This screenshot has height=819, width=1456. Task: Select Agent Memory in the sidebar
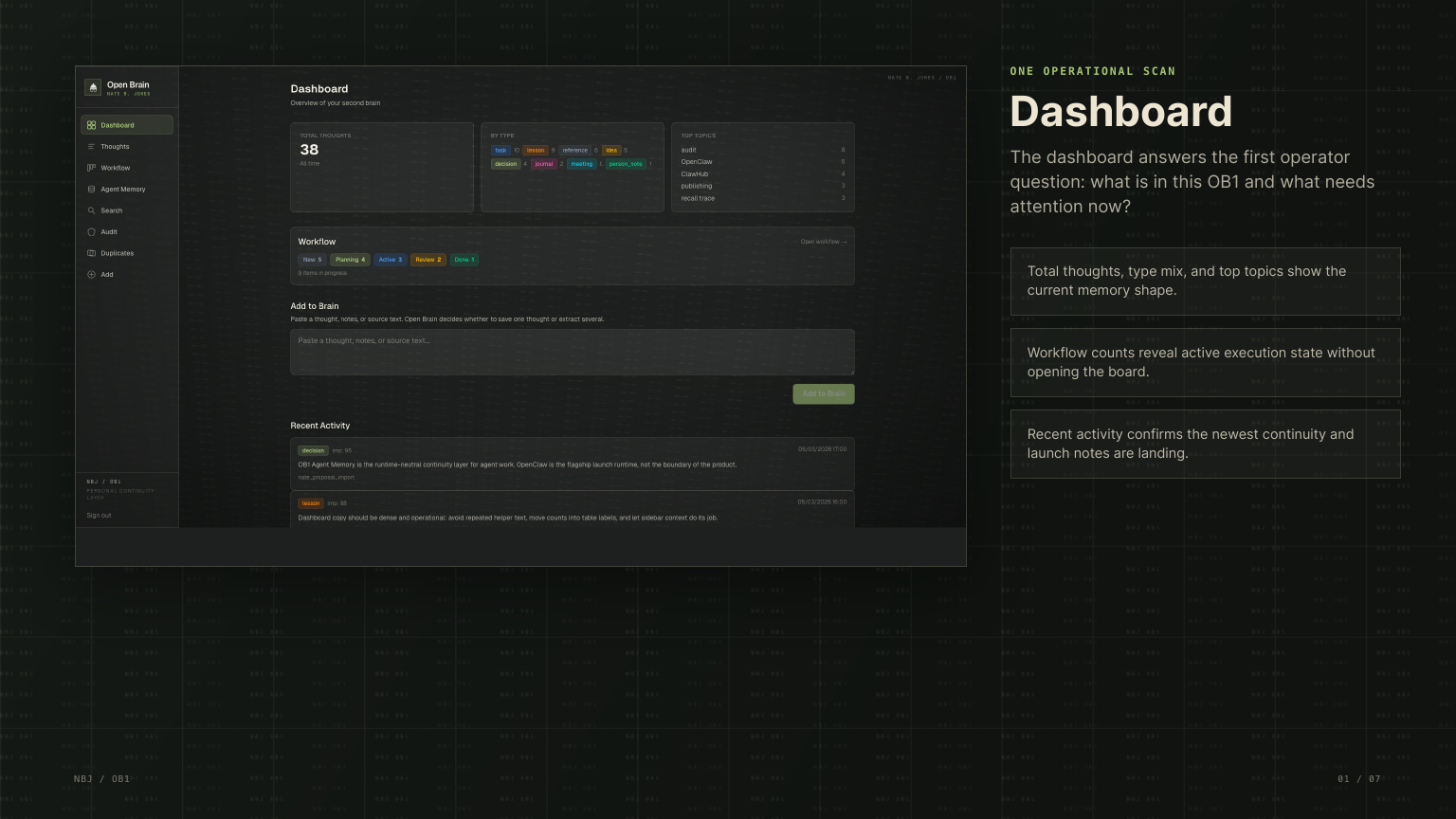[x=127, y=190]
